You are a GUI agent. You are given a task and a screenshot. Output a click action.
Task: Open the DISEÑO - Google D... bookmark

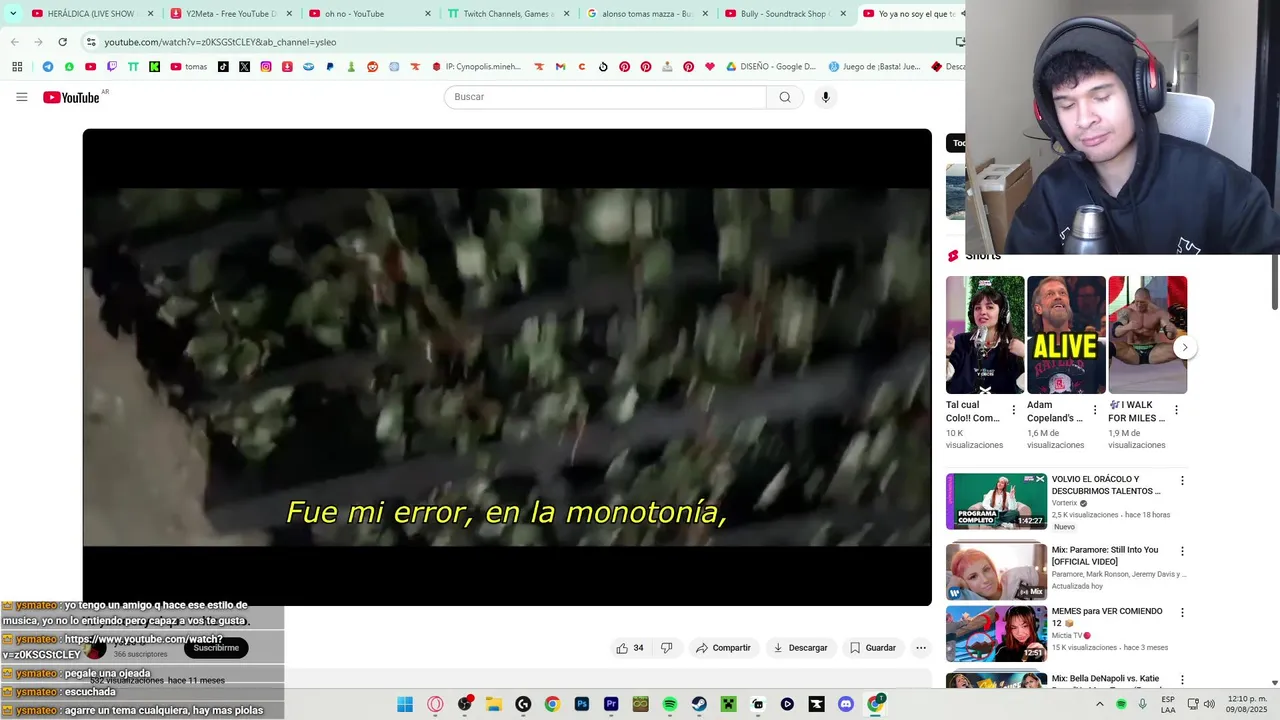click(771, 67)
